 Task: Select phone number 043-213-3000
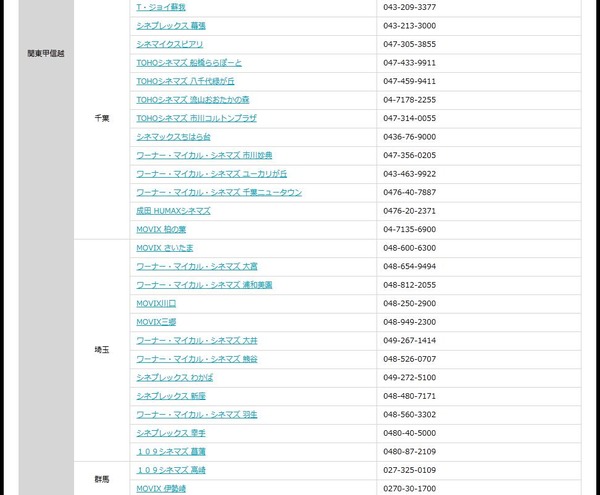(409, 26)
